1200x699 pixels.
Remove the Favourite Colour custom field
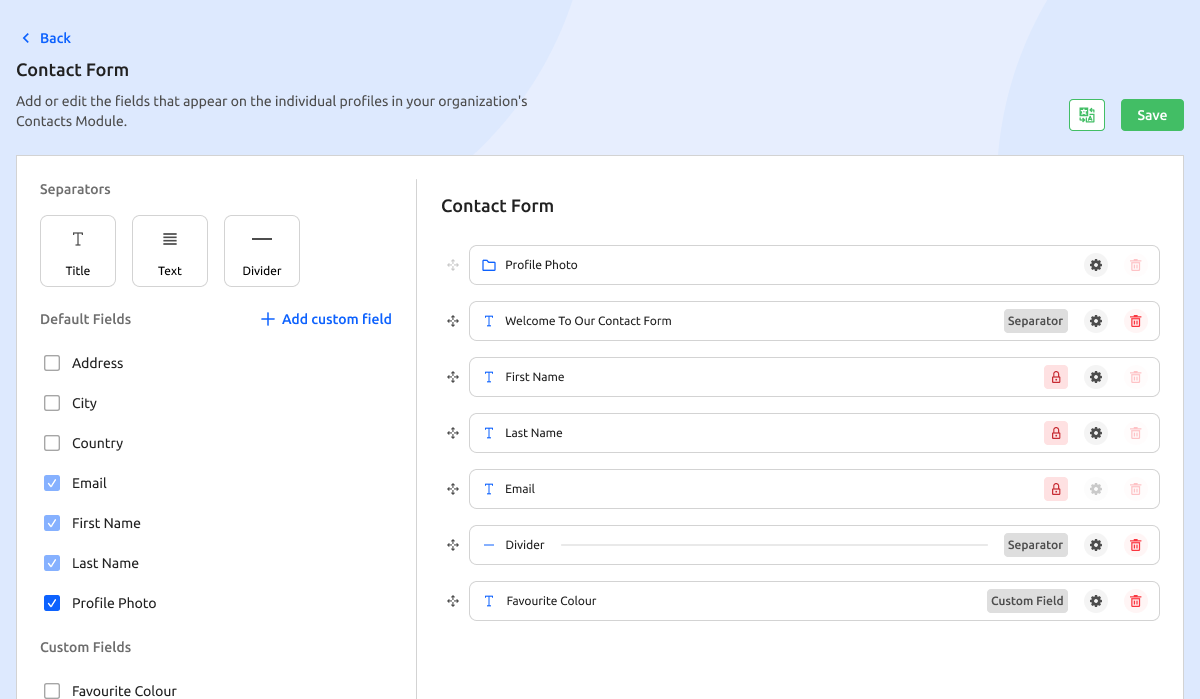click(x=1135, y=601)
